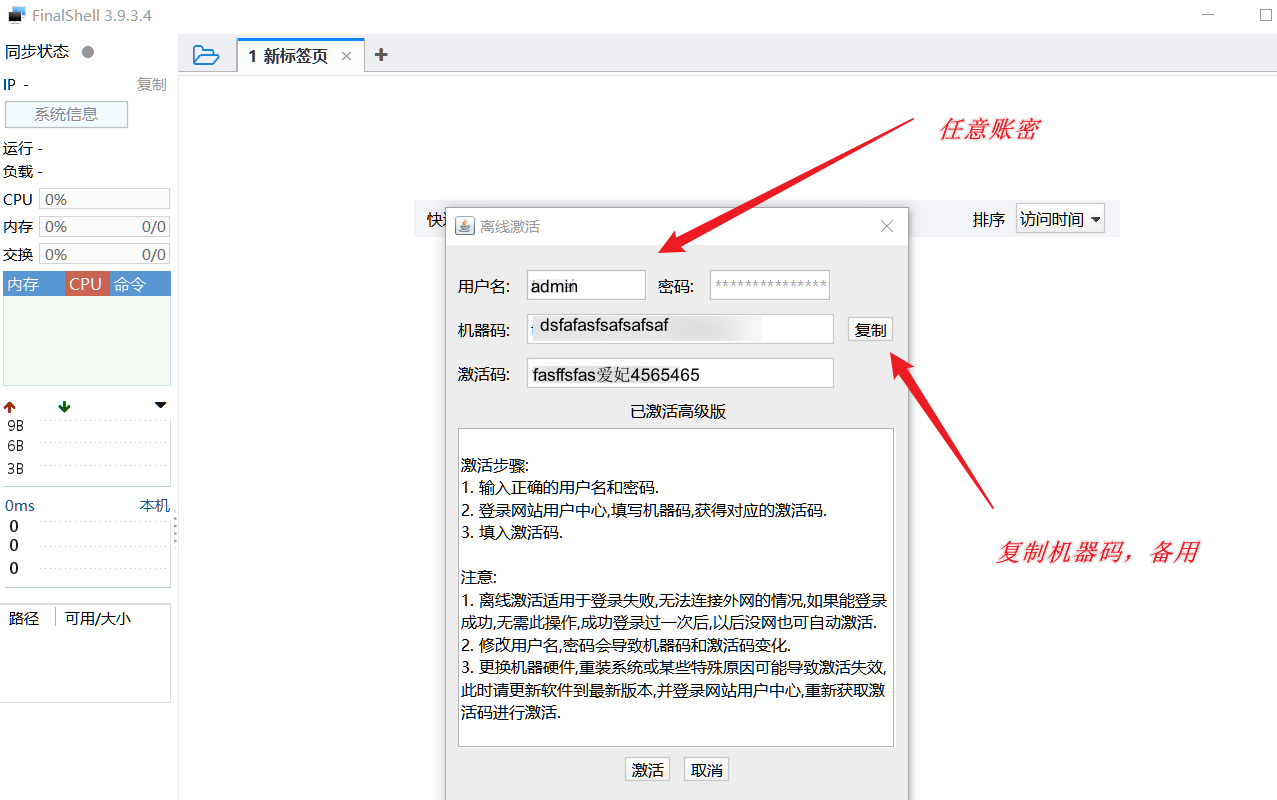Focus the 用户名 input field
The width and height of the screenshot is (1277, 800).
pos(586,285)
